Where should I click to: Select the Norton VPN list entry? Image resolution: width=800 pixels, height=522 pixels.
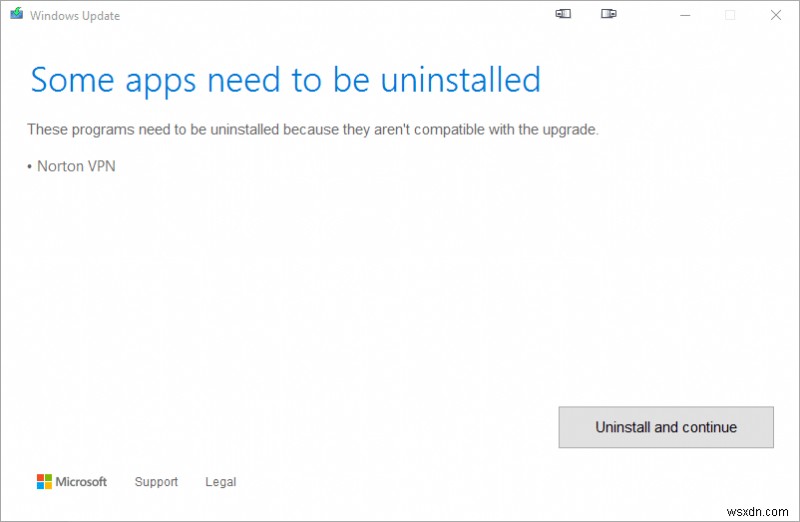(x=71, y=166)
